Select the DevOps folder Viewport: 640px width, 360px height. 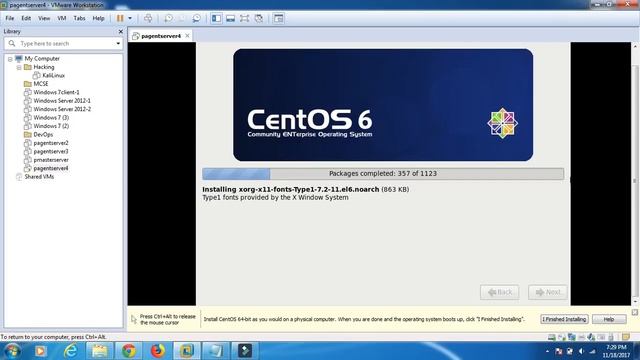[x=43, y=134]
